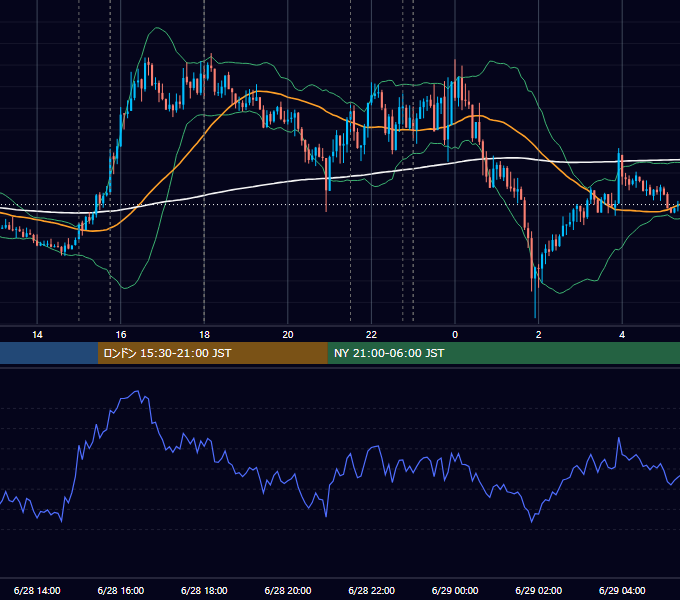Click the 6/29 02:00 date label

click(538, 590)
